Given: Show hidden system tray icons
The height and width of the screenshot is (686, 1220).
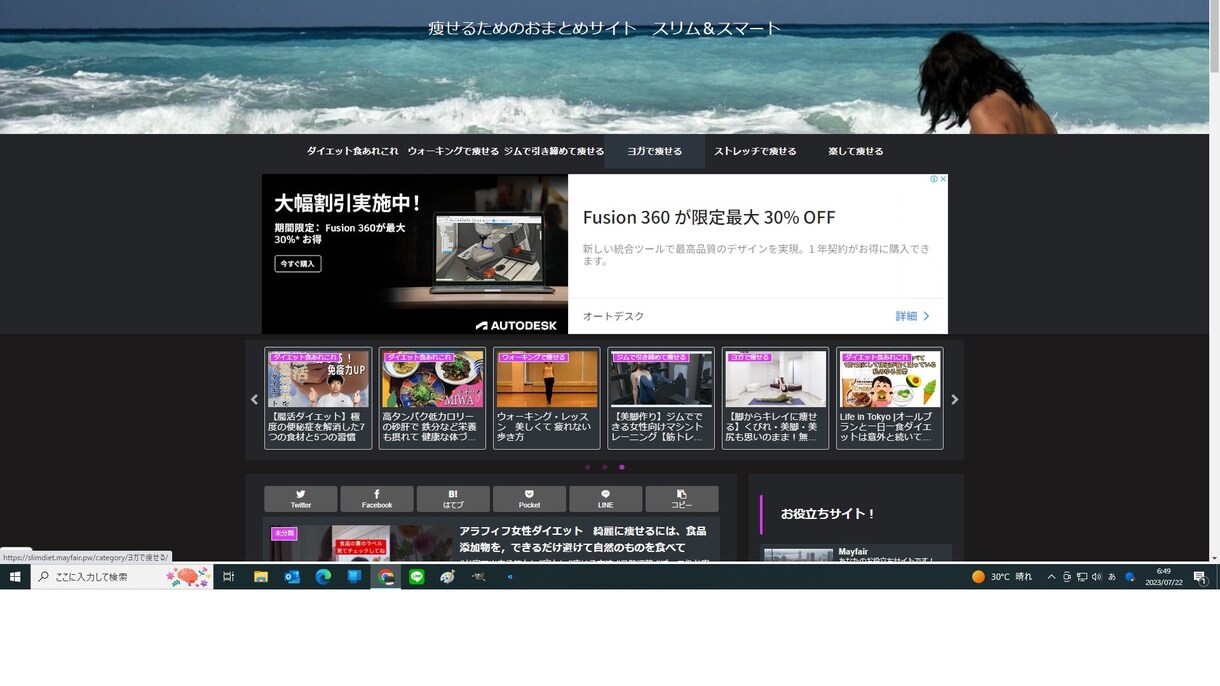Looking at the screenshot, I should 1051,577.
